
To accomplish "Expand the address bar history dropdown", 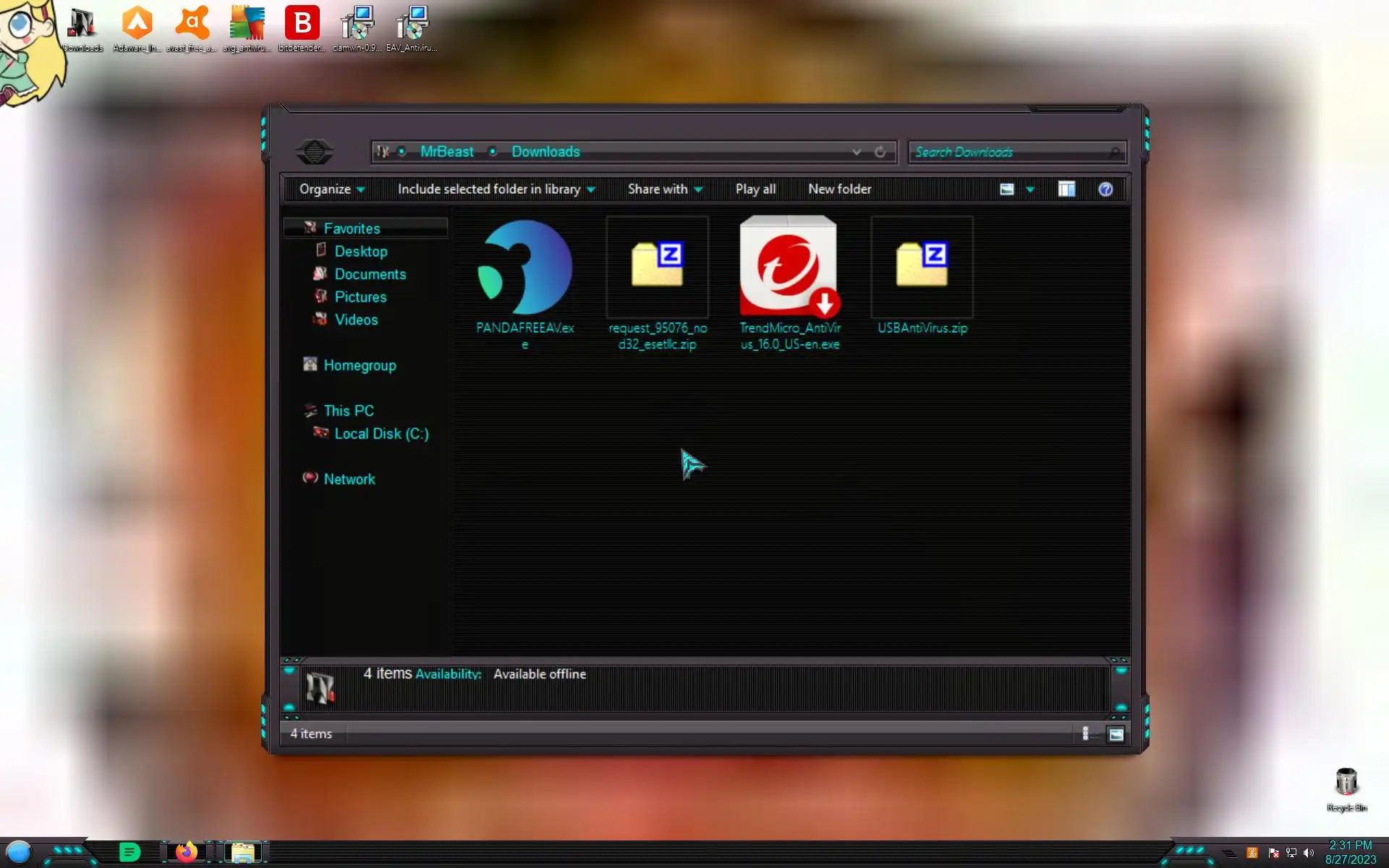I will [x=857, y=152].
